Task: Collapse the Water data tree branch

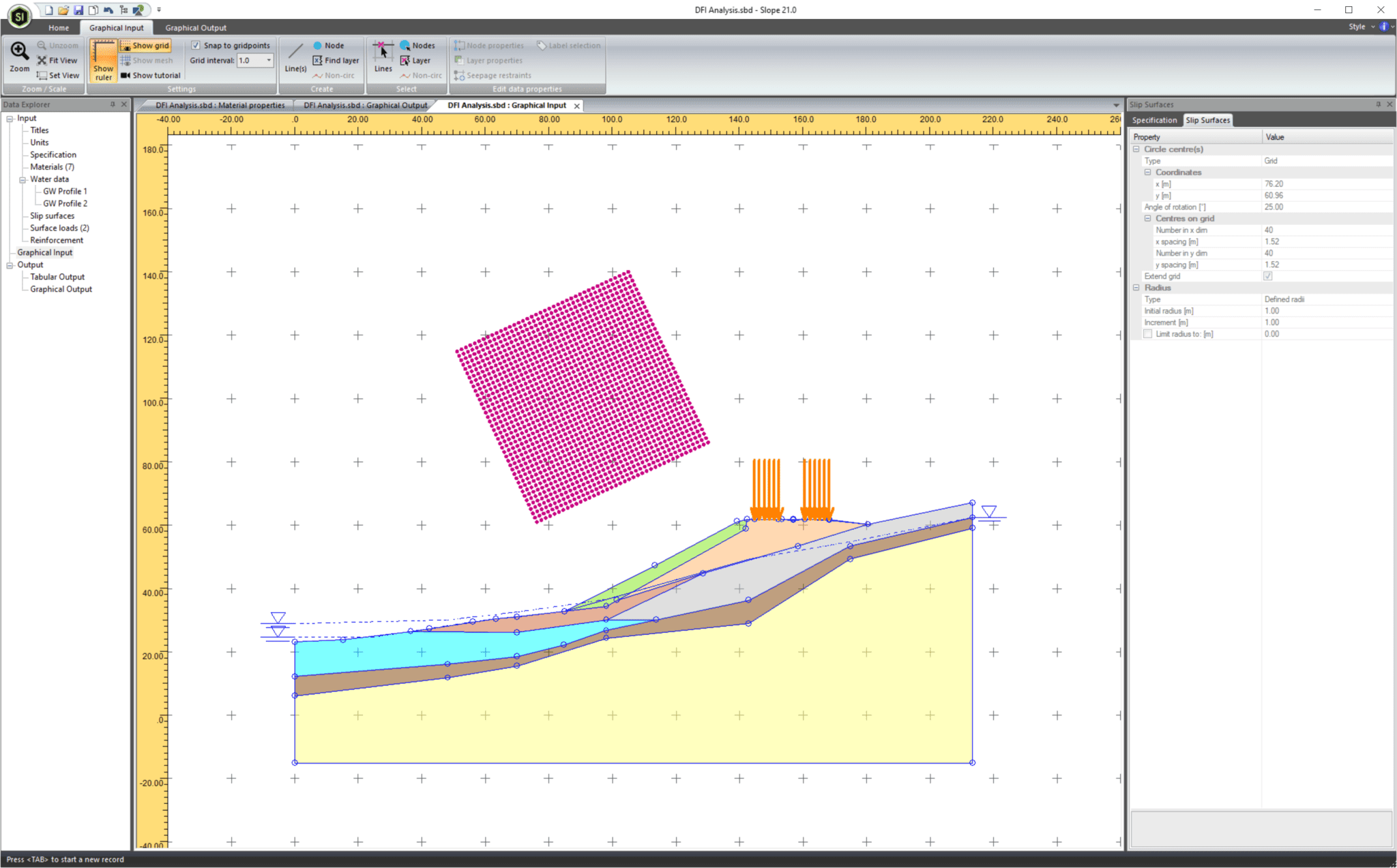Action: pyautogui.click(x=23, y=179)
